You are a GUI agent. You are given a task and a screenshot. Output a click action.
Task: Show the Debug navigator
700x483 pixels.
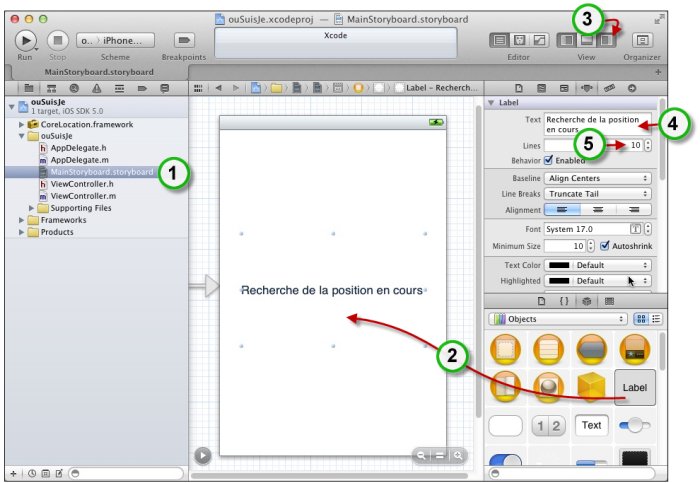pyautogui.click(x=119, y=88)
